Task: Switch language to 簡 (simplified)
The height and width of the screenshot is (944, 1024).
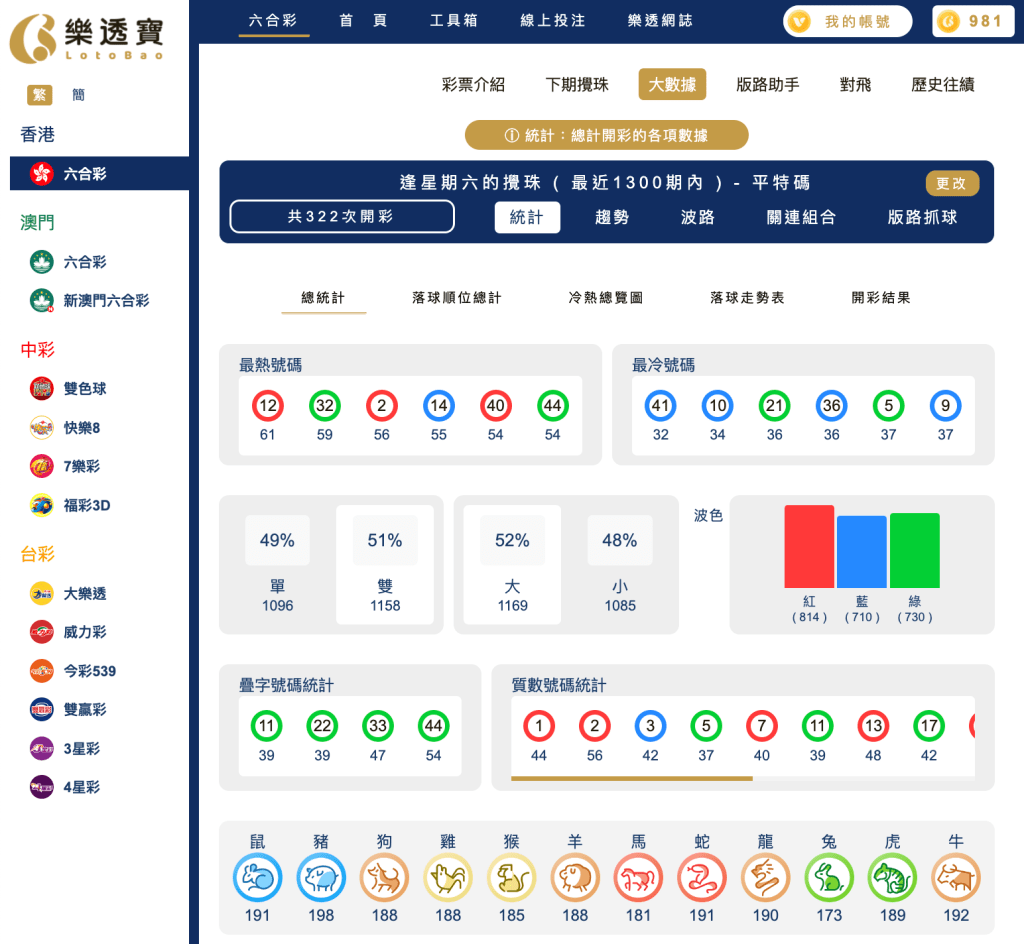Action: (x=78, y=94)
